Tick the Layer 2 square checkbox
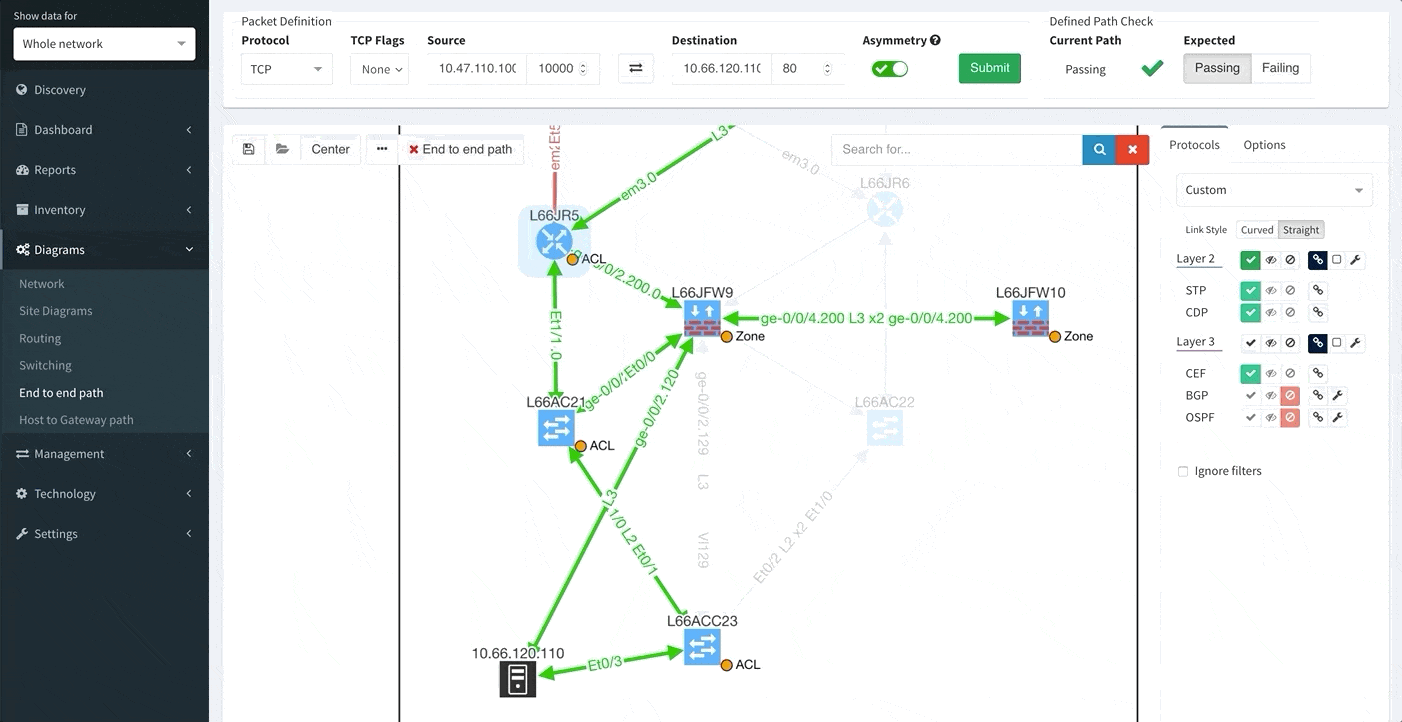Viewport: 1402px width, 722px height. (1337, 260)
